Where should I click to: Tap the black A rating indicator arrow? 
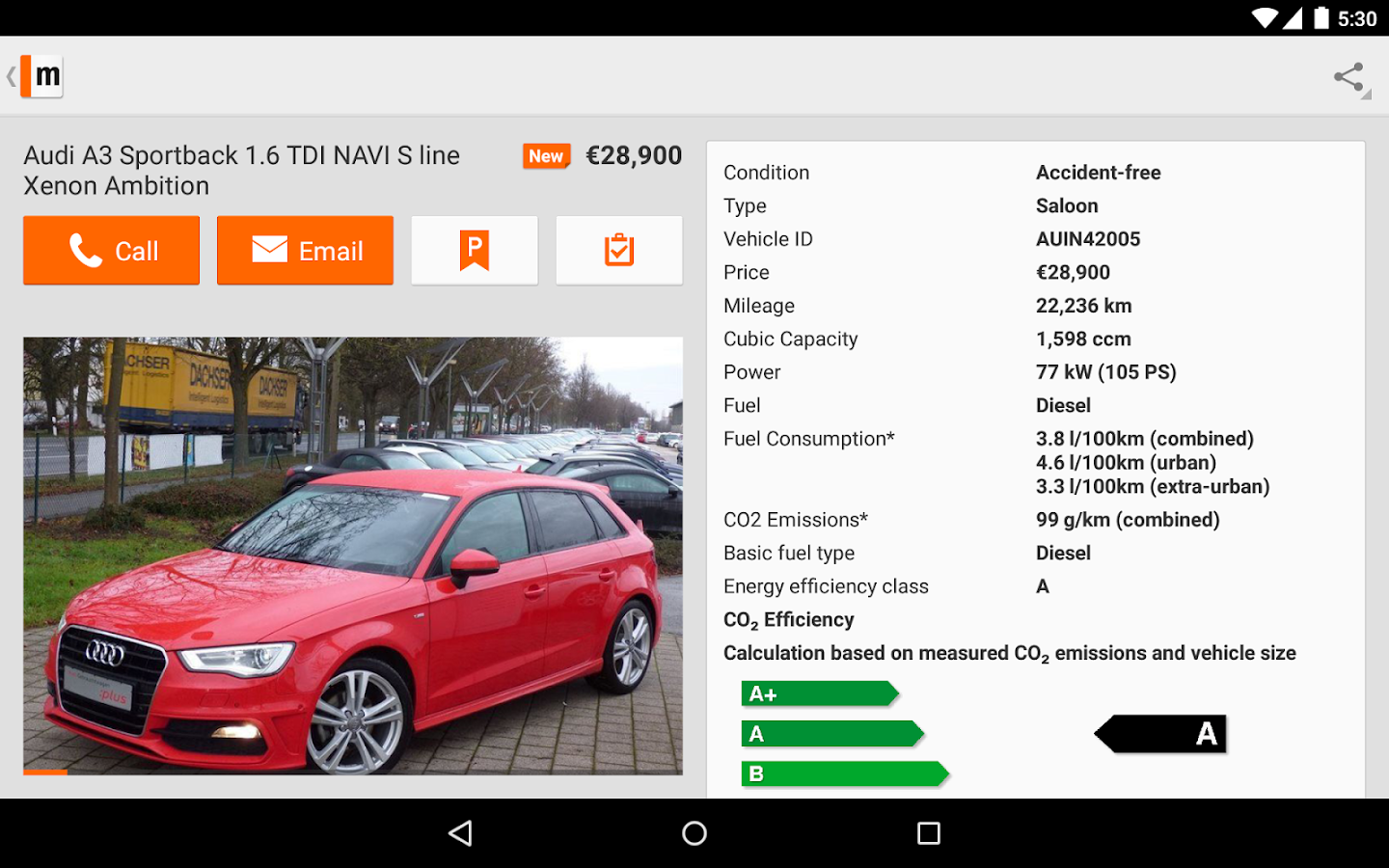[x=1160, y=734]
